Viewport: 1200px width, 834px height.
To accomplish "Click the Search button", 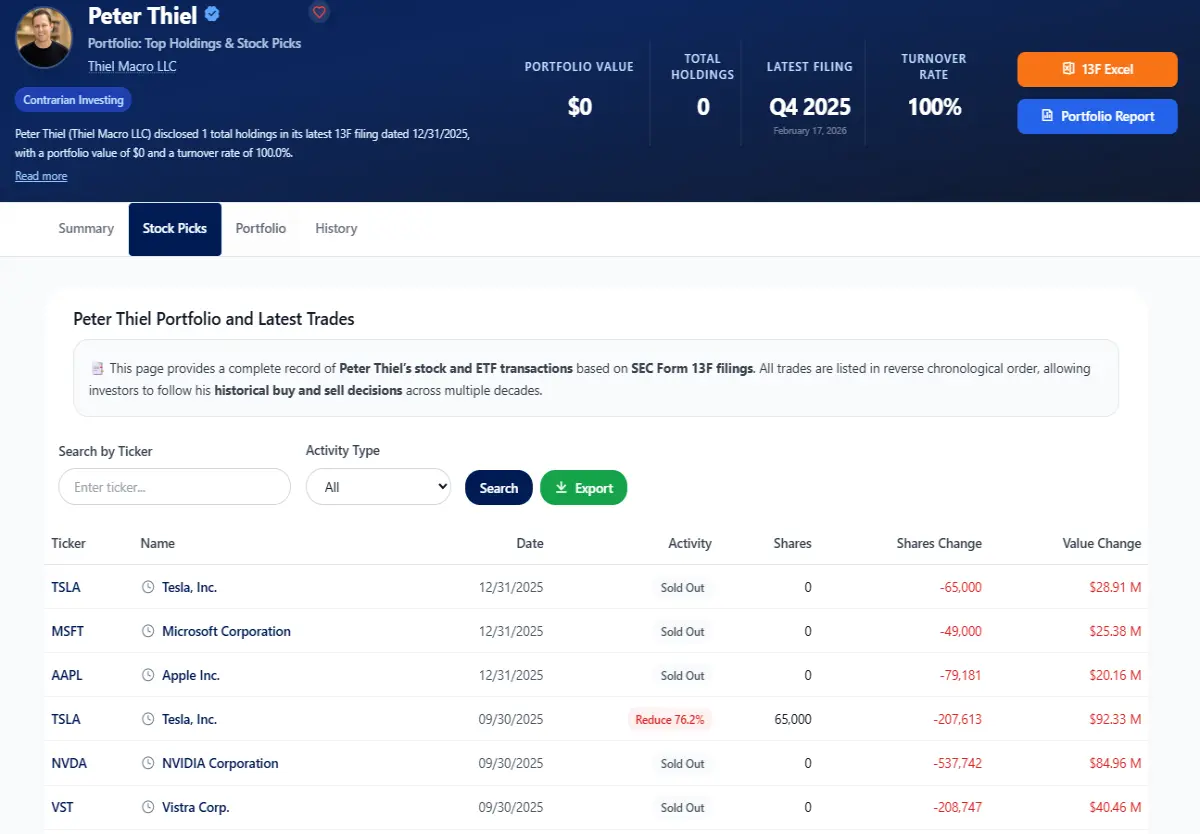I will pos(499,488).
